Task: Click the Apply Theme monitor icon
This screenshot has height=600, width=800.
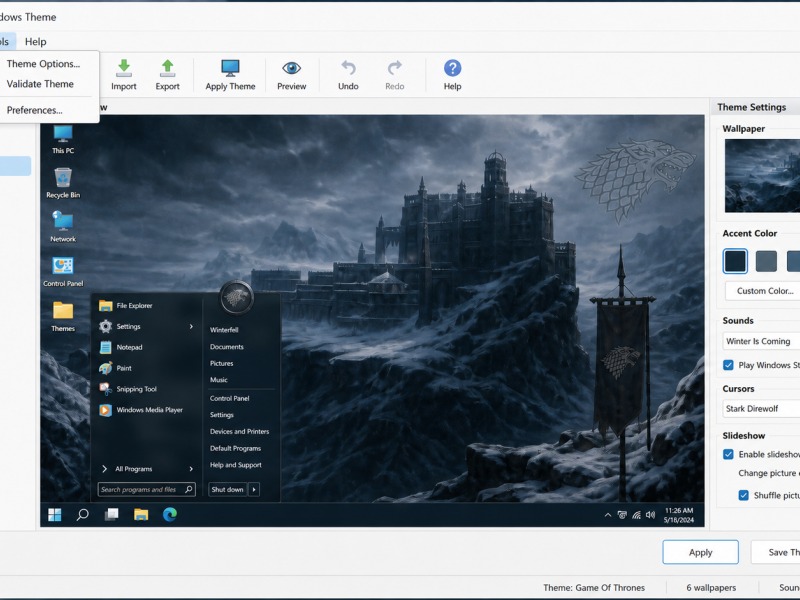Action: pos(230,68)
